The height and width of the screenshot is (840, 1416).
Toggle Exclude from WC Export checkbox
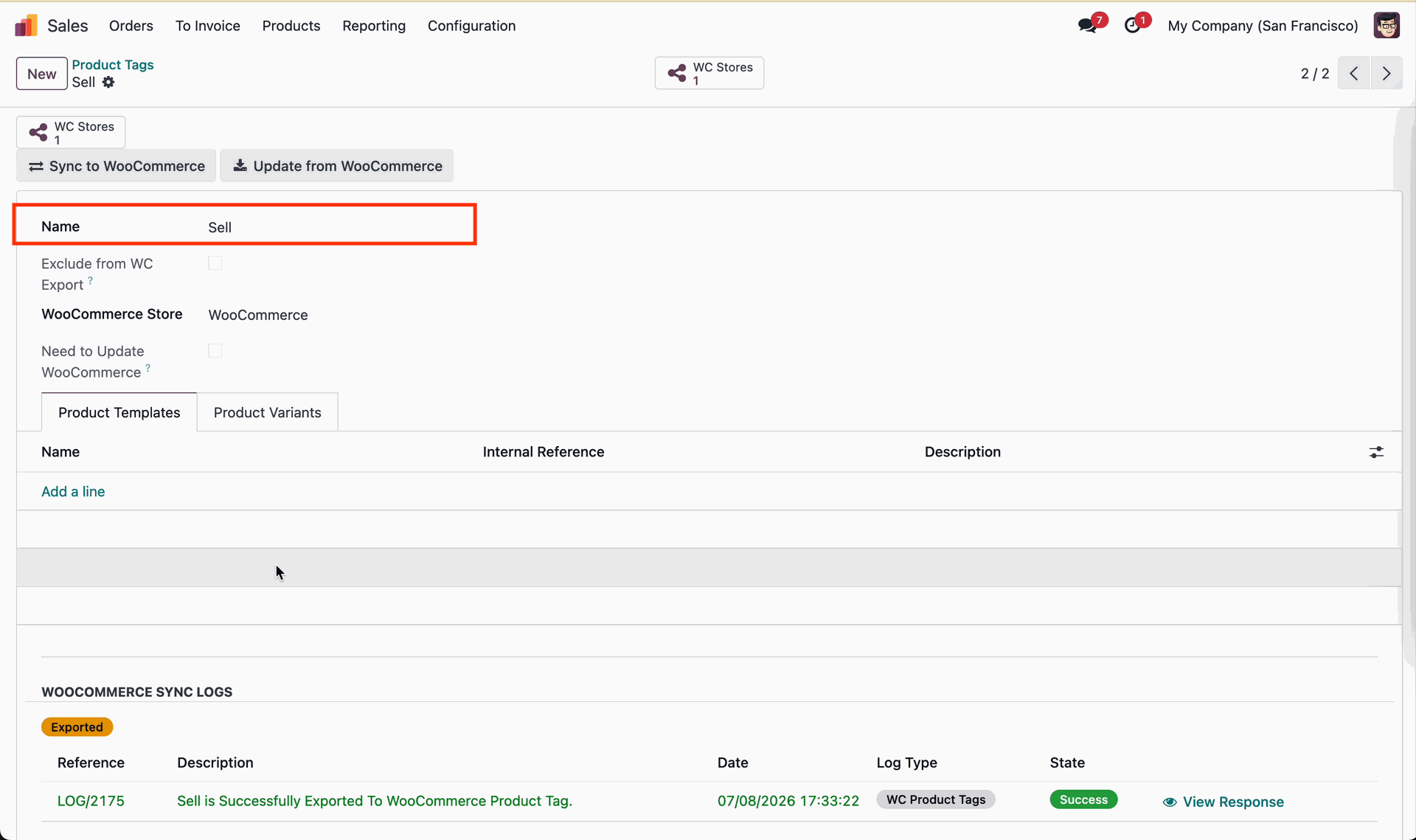point(215,263)
